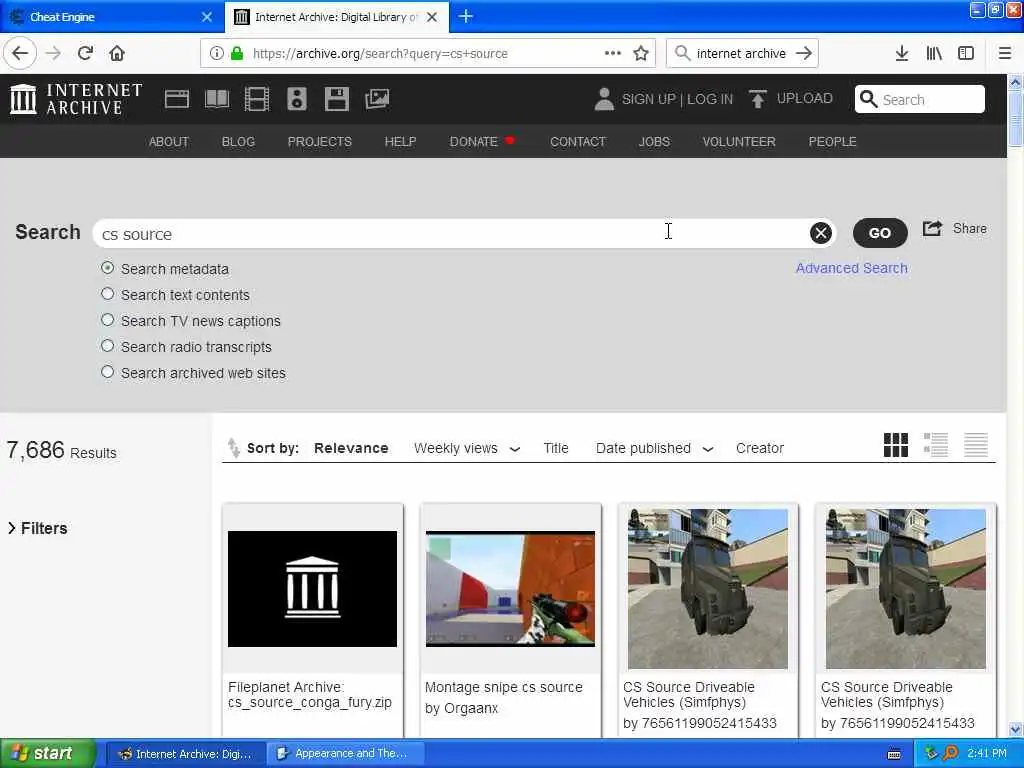This screenshot has height=768, width=1024.
Task: Open the Windows start button
Action: click(48, 753)
